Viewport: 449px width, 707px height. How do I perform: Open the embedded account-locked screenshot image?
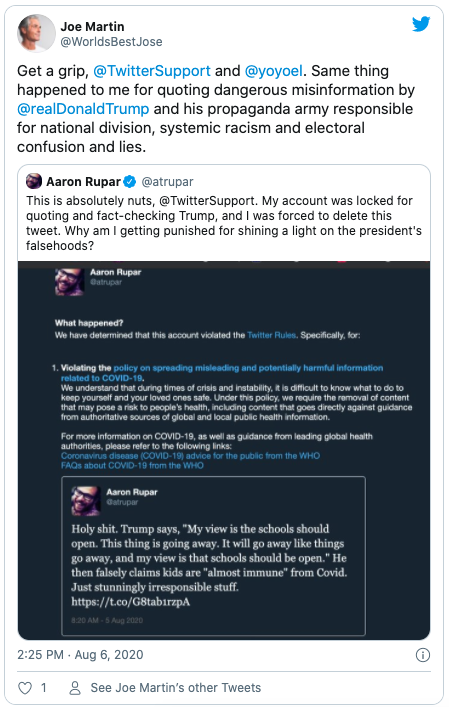click(x=224, y=450)
